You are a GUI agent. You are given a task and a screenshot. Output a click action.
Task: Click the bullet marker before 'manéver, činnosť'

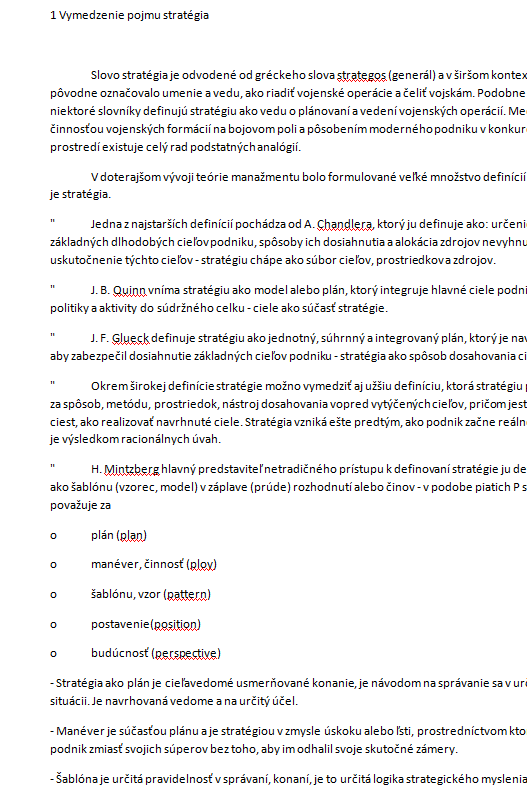[53, 565]
